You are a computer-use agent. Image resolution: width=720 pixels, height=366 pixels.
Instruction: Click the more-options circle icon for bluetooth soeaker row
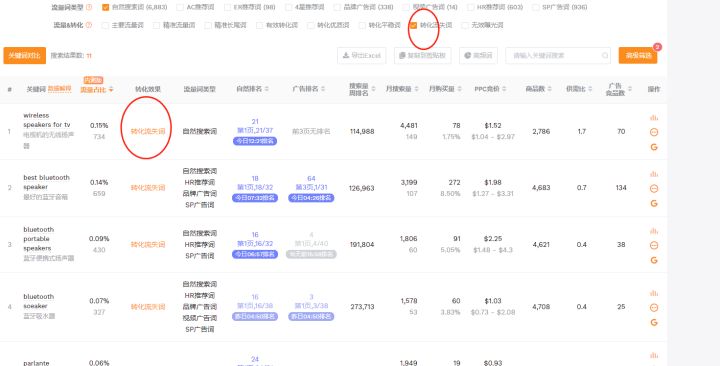[x=654, y=308]
